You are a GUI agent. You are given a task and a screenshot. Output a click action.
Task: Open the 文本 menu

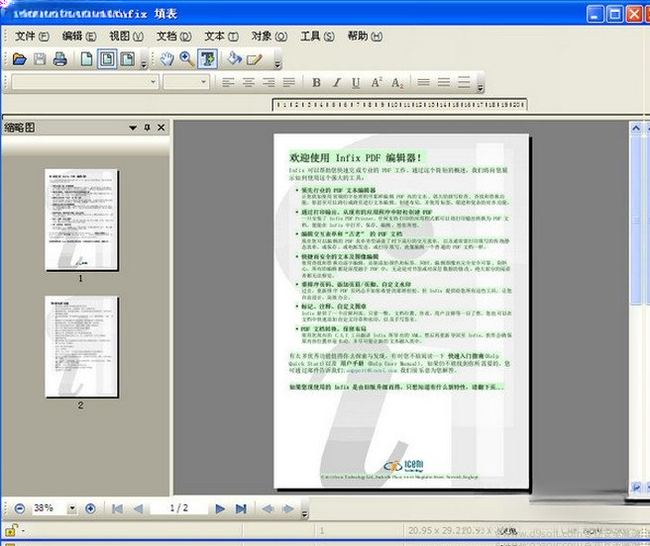click(x=222, y=36)
